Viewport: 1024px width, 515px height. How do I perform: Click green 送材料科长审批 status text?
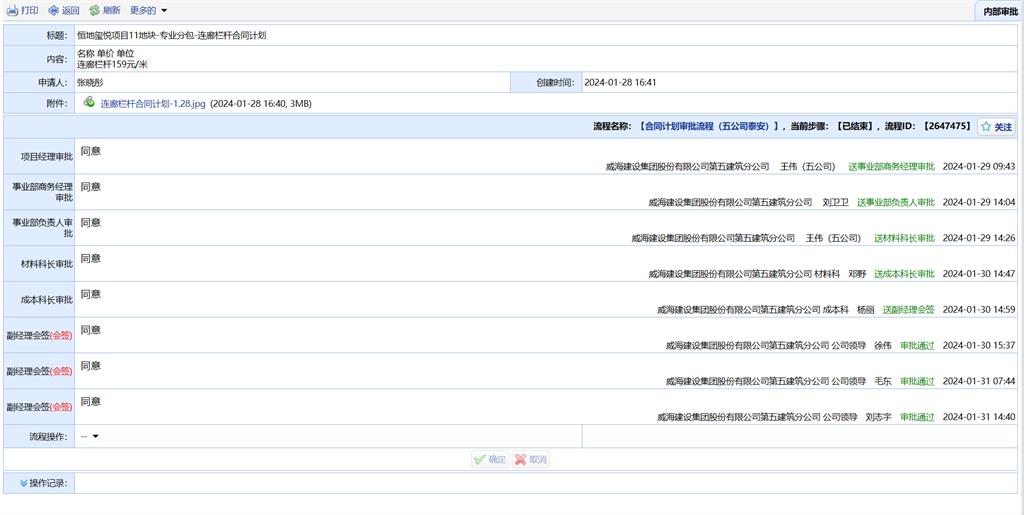point(904,238)
